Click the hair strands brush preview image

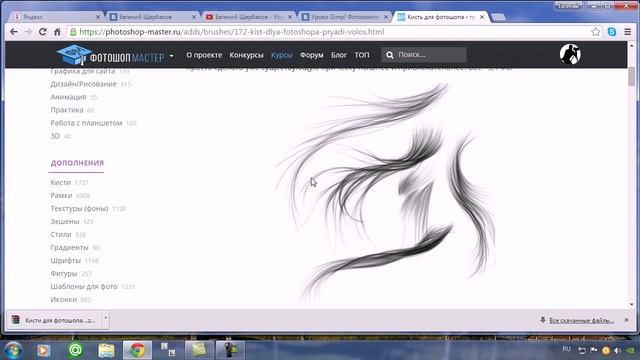click(386, 192)
